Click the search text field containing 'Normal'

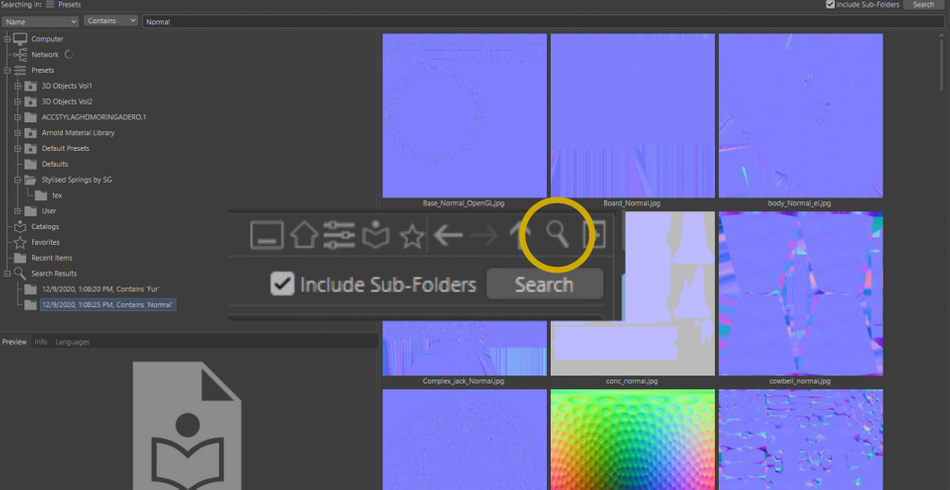pos(545,21)
